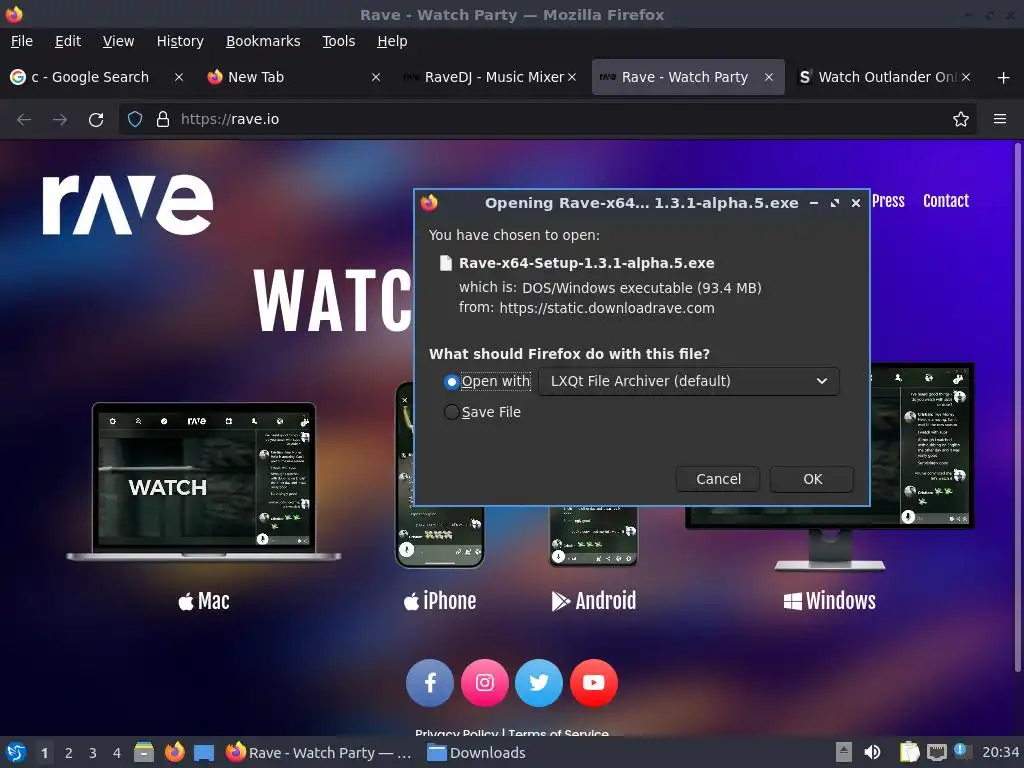Click the Mac download link
The height and width of the screenshot is (768, 1024).
point(204,601)
